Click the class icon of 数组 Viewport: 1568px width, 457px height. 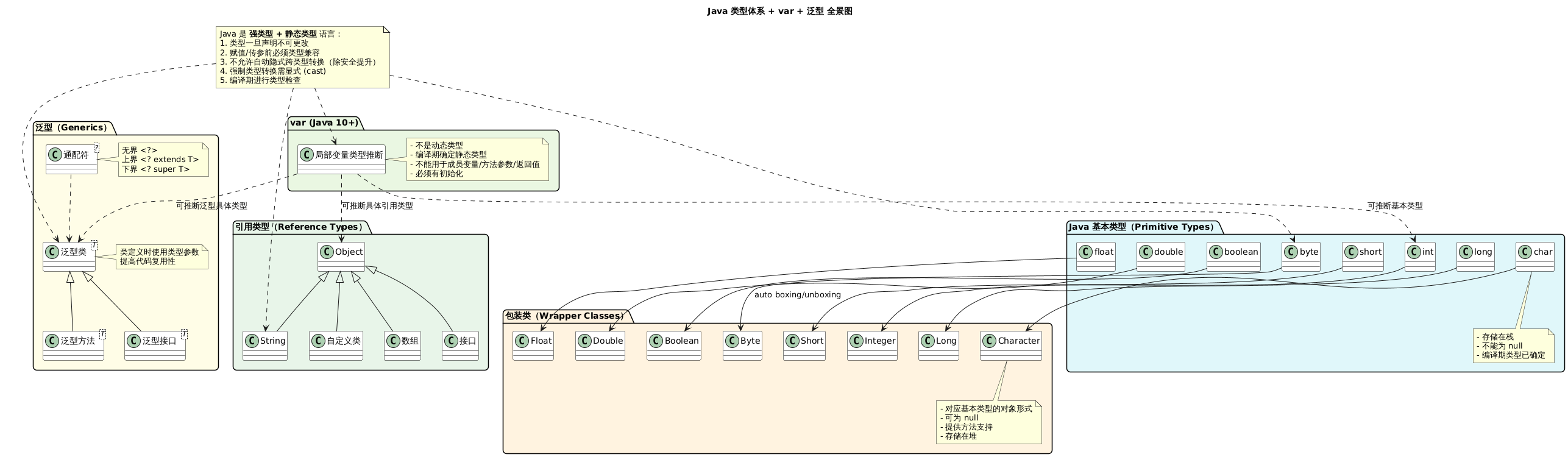click(394, 341)
